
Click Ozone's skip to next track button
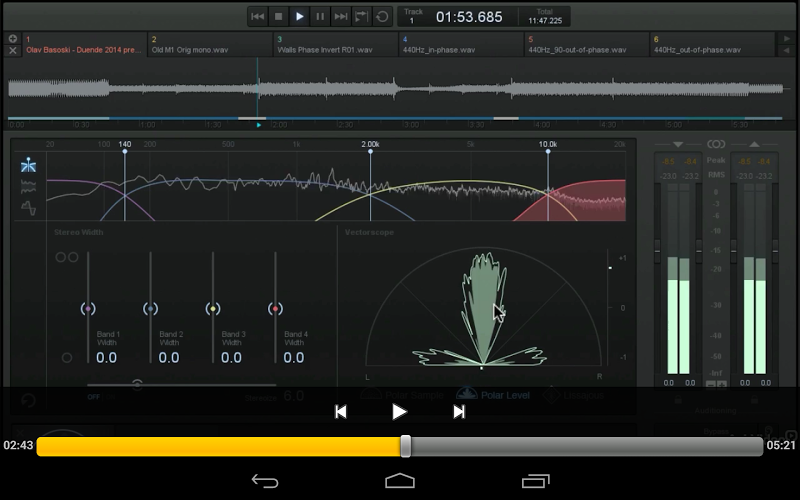coord(341,17)
